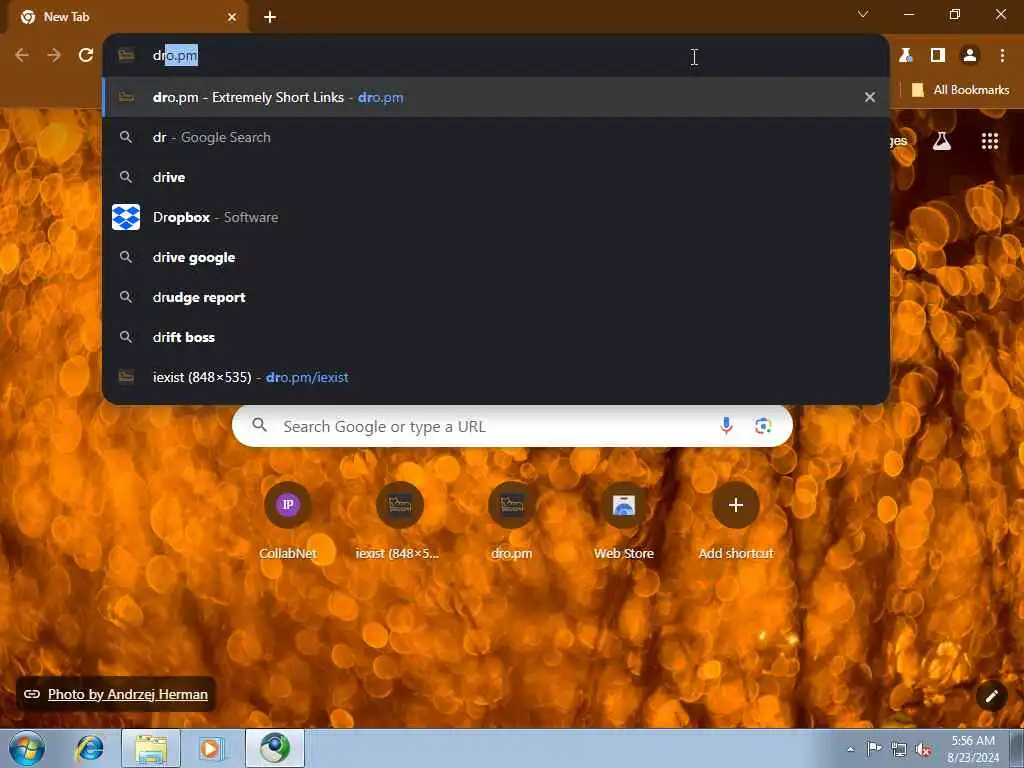Reload the page with the refresh icon
Viewport: 1024px width, 768px height.
(x=86, y=56)
